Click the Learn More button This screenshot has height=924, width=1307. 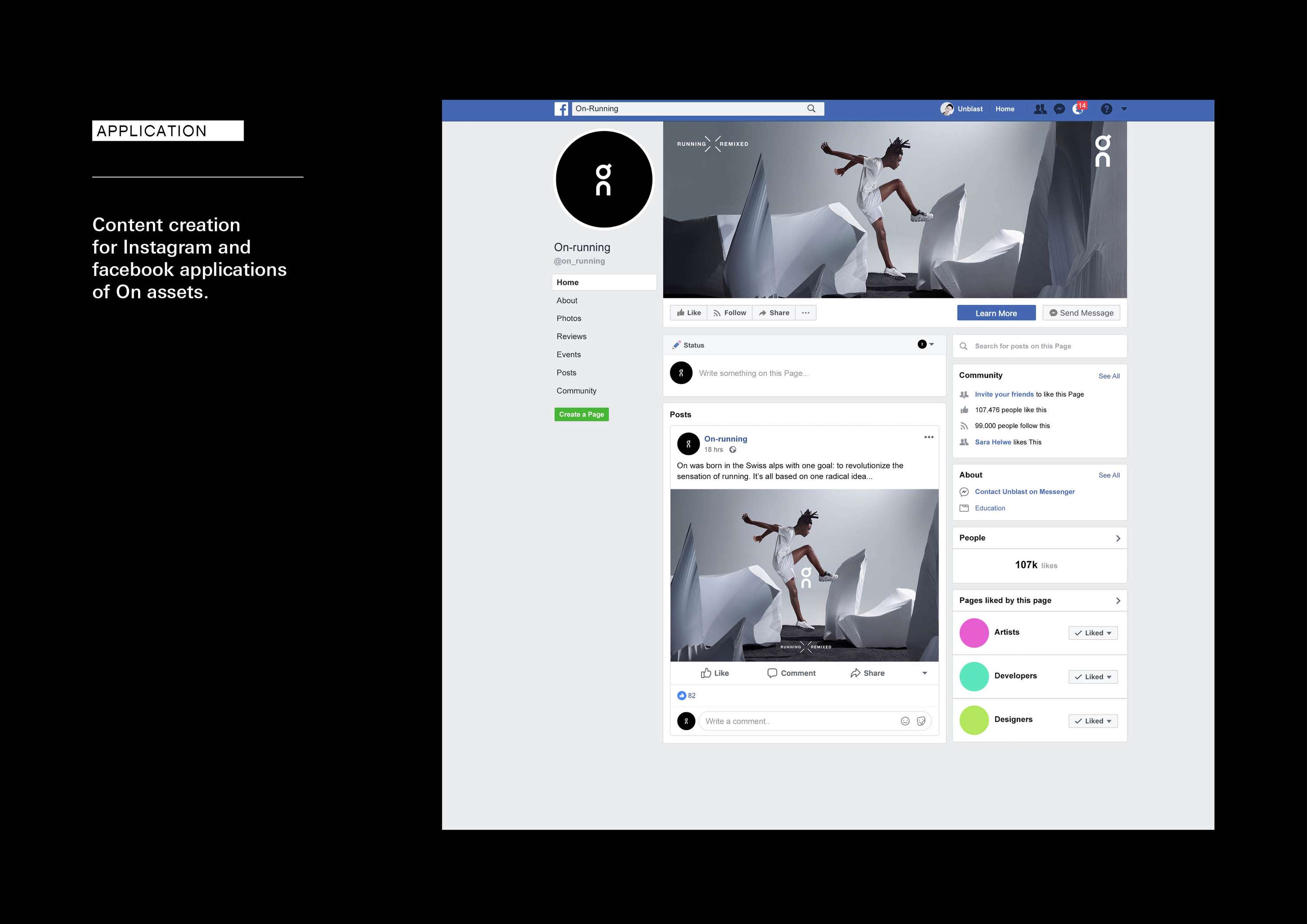pos(996,313)
